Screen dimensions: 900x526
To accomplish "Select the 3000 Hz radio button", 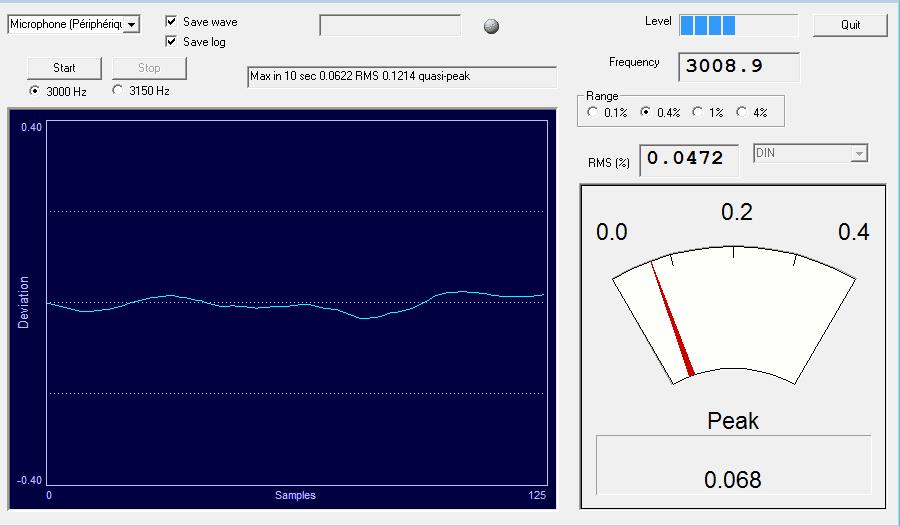I will pyautogui.click(x=36, y=91).
